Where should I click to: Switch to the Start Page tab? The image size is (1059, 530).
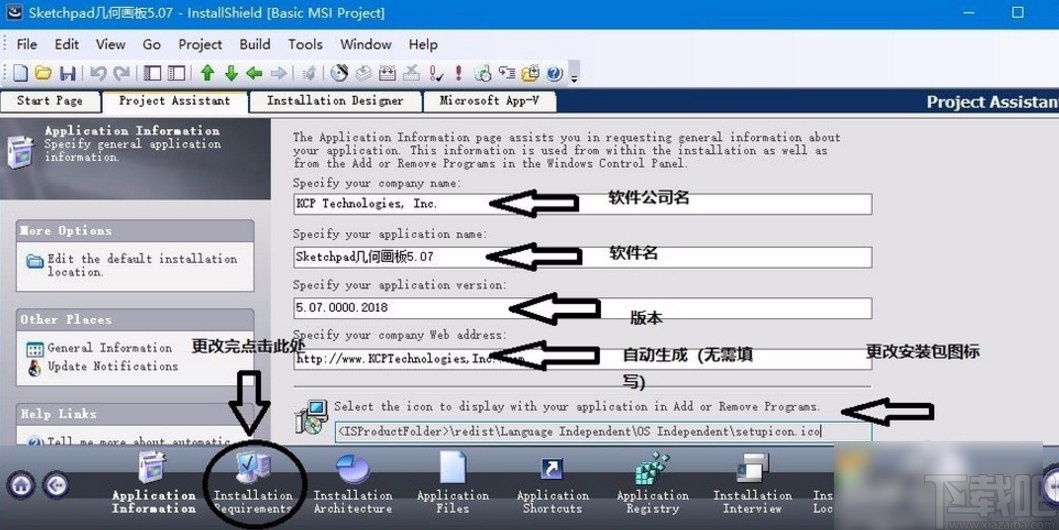pyautogui.click(x=50, y=101)
